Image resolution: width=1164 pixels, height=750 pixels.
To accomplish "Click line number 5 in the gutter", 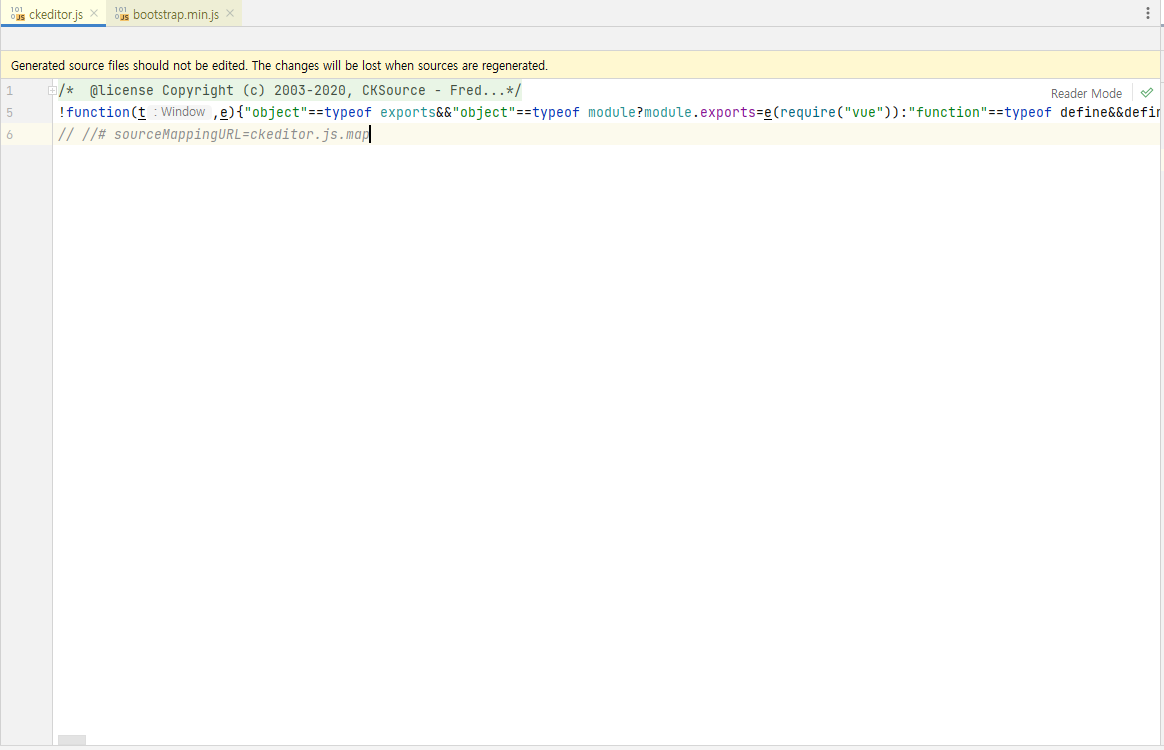I will coord(9,113).
